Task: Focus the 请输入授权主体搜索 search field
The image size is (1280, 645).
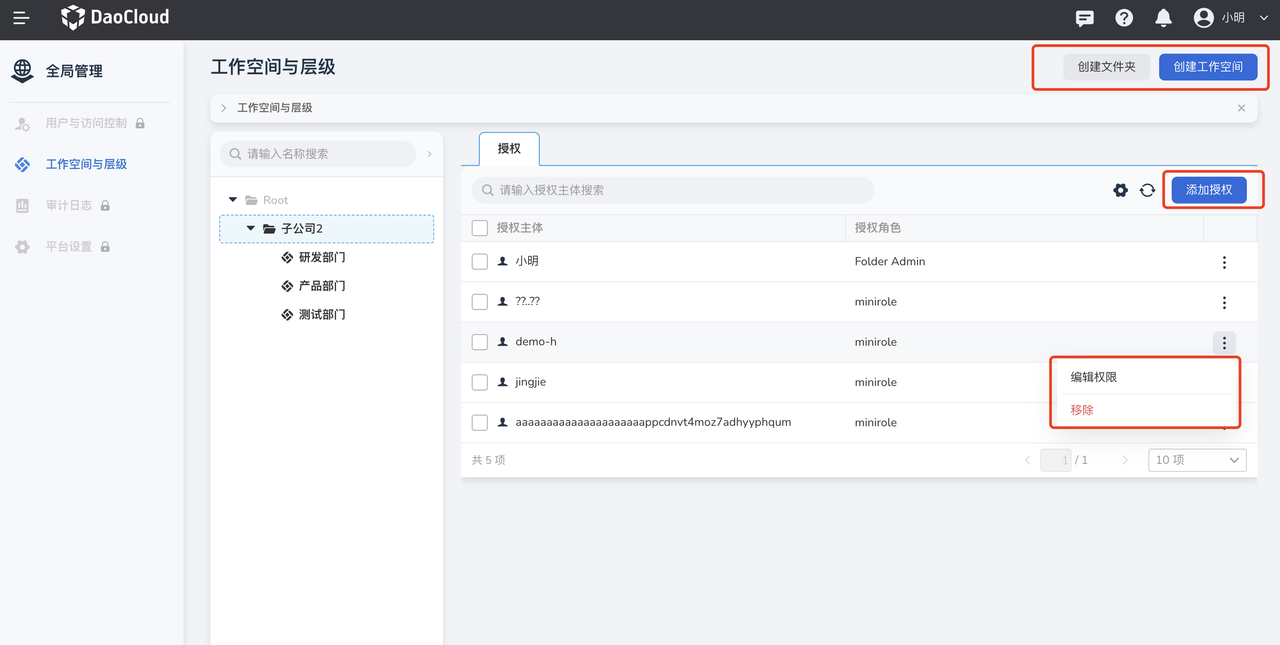Action: 680,190
